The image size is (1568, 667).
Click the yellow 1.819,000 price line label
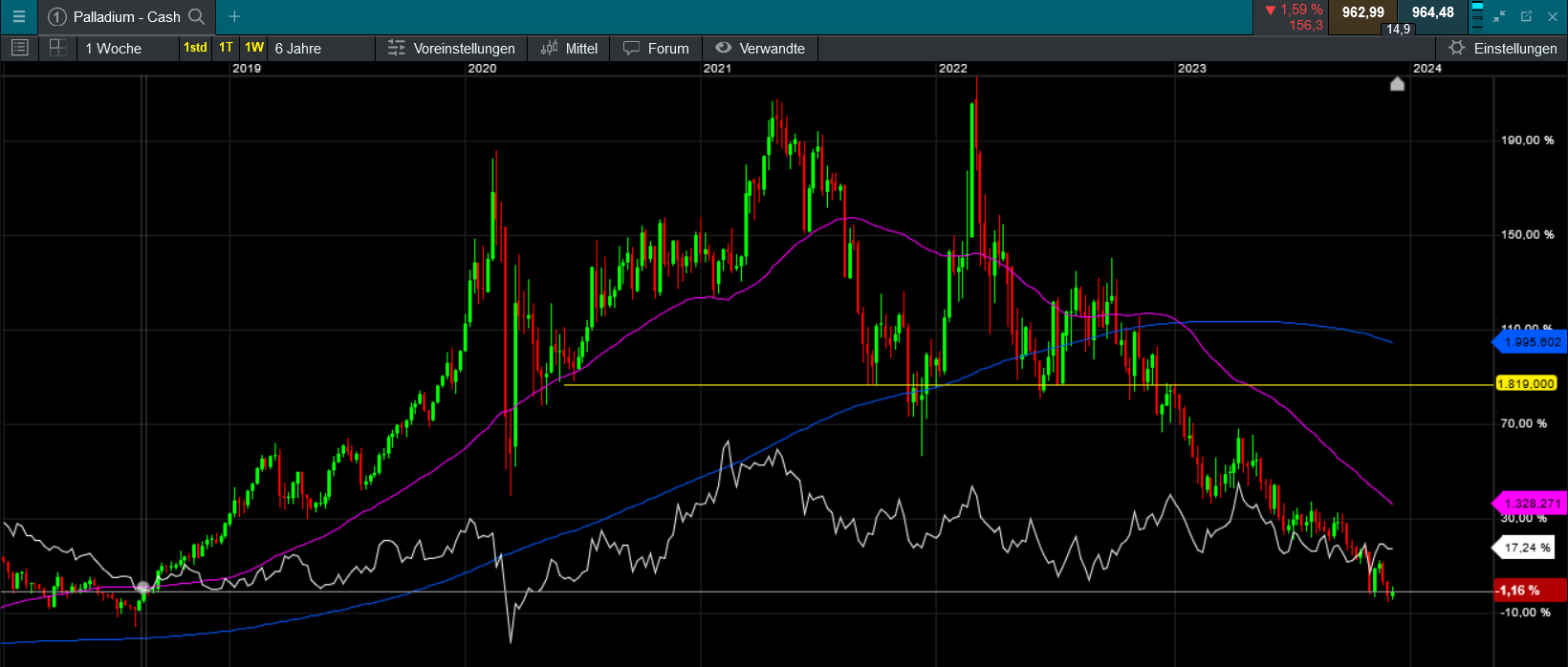pos(1526,384)
